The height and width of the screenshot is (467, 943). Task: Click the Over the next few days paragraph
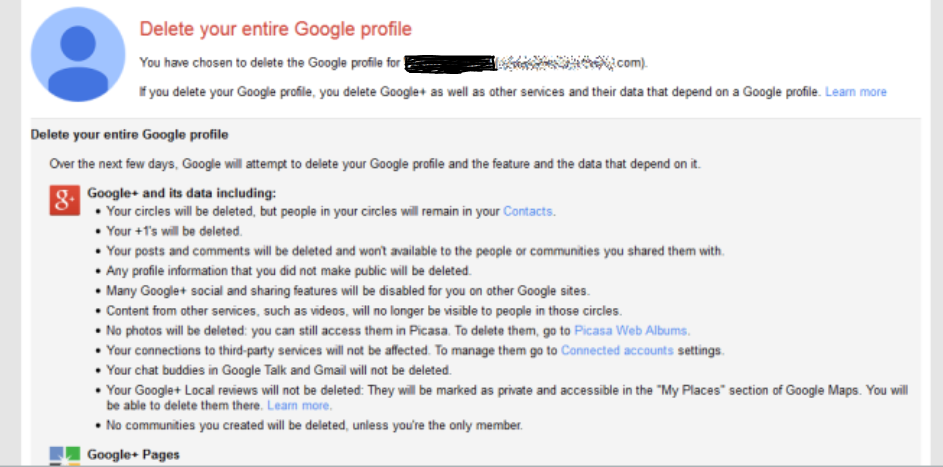click(x=375, y=164)
